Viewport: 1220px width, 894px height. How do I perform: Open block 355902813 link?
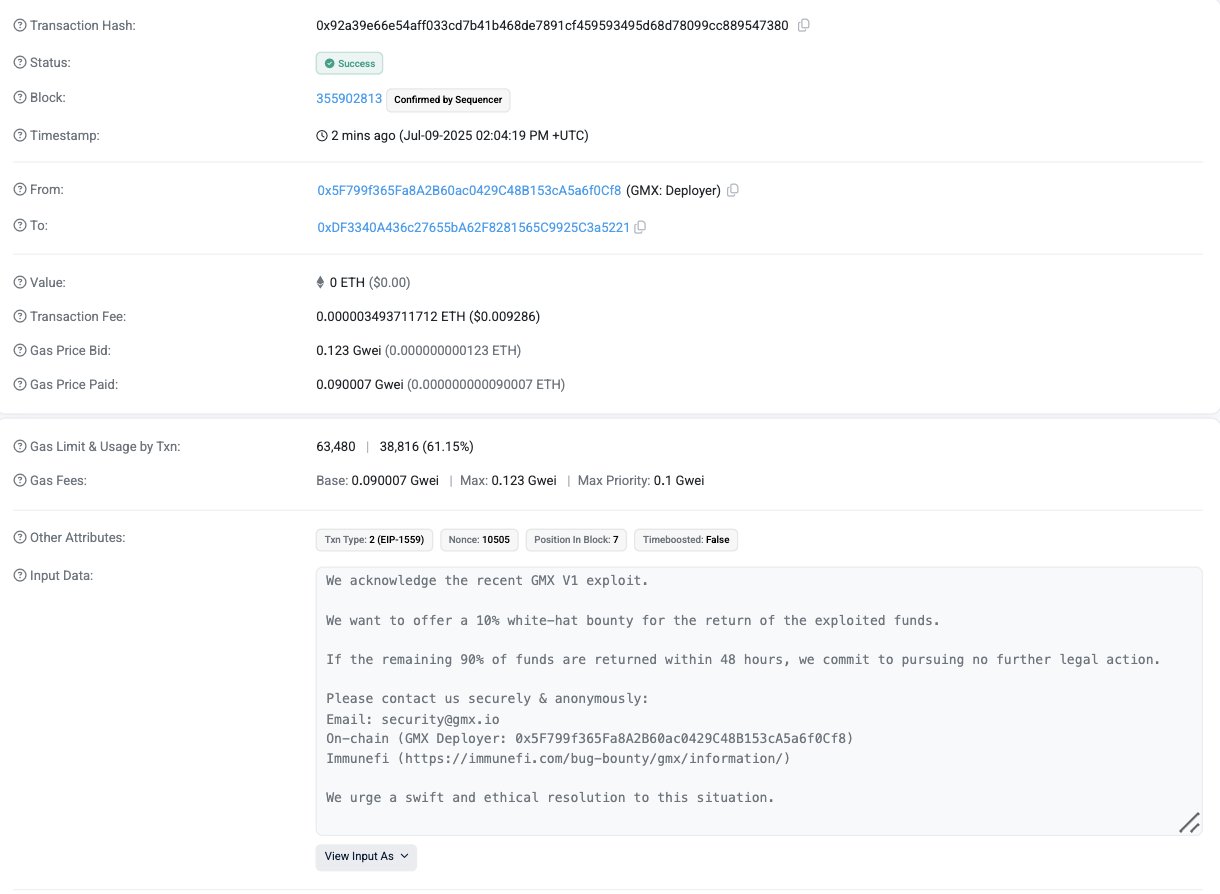pyautogui.click(x=349, y=99)
